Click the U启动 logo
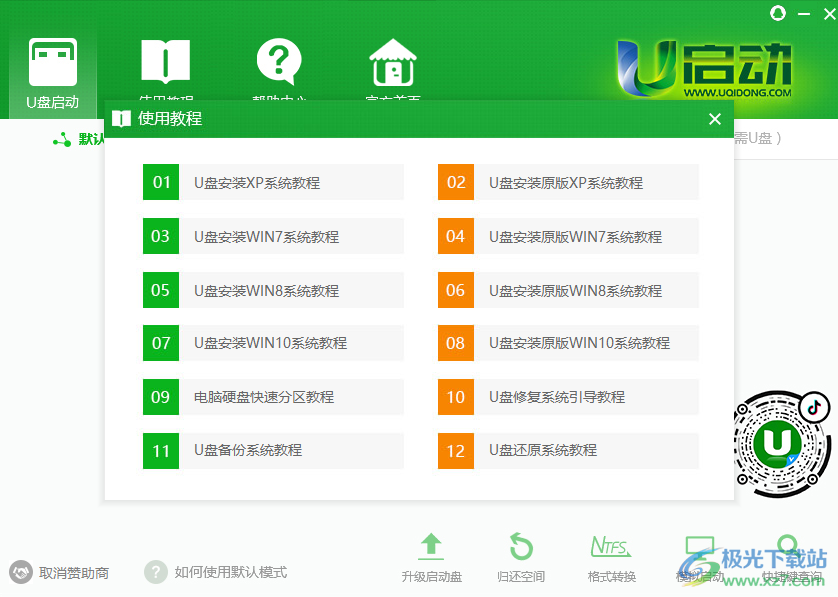The height and width of the screenshot is (597, 838). coord(704,69)
